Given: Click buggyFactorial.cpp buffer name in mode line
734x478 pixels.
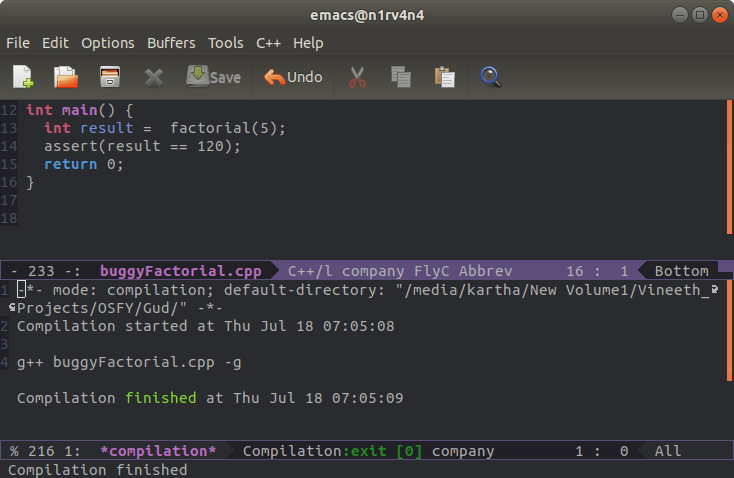Looking at the screenshot, I should (181, 271).
